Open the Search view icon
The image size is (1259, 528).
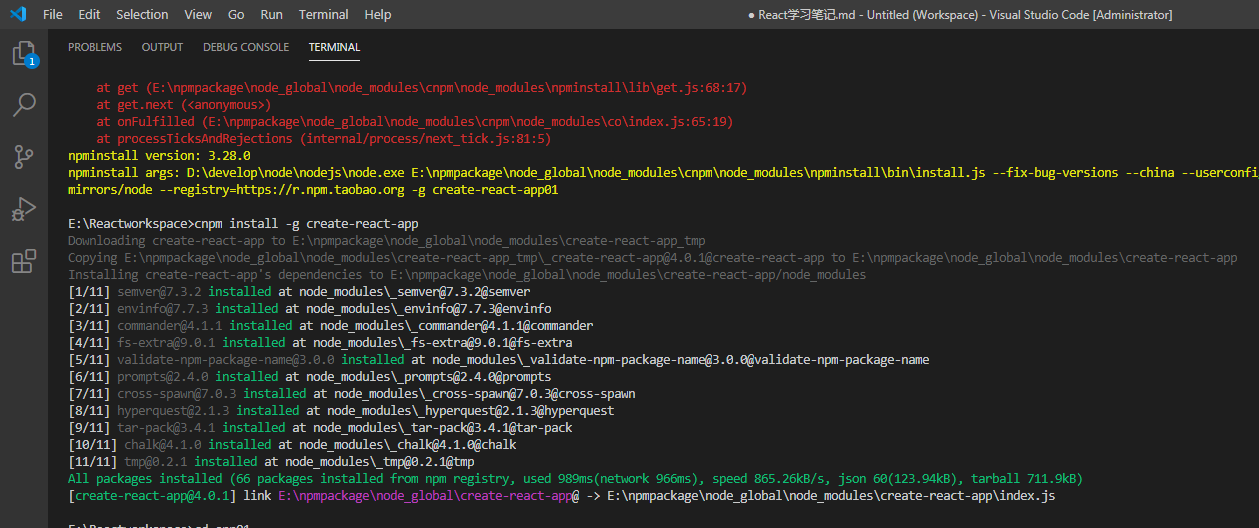coord(23,105)
